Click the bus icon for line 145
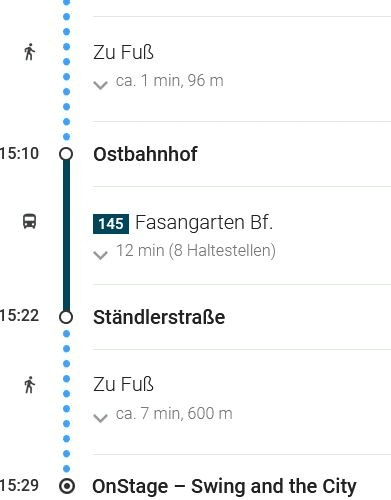This screenshot has height=500, width=391. (x=29, y=221)
